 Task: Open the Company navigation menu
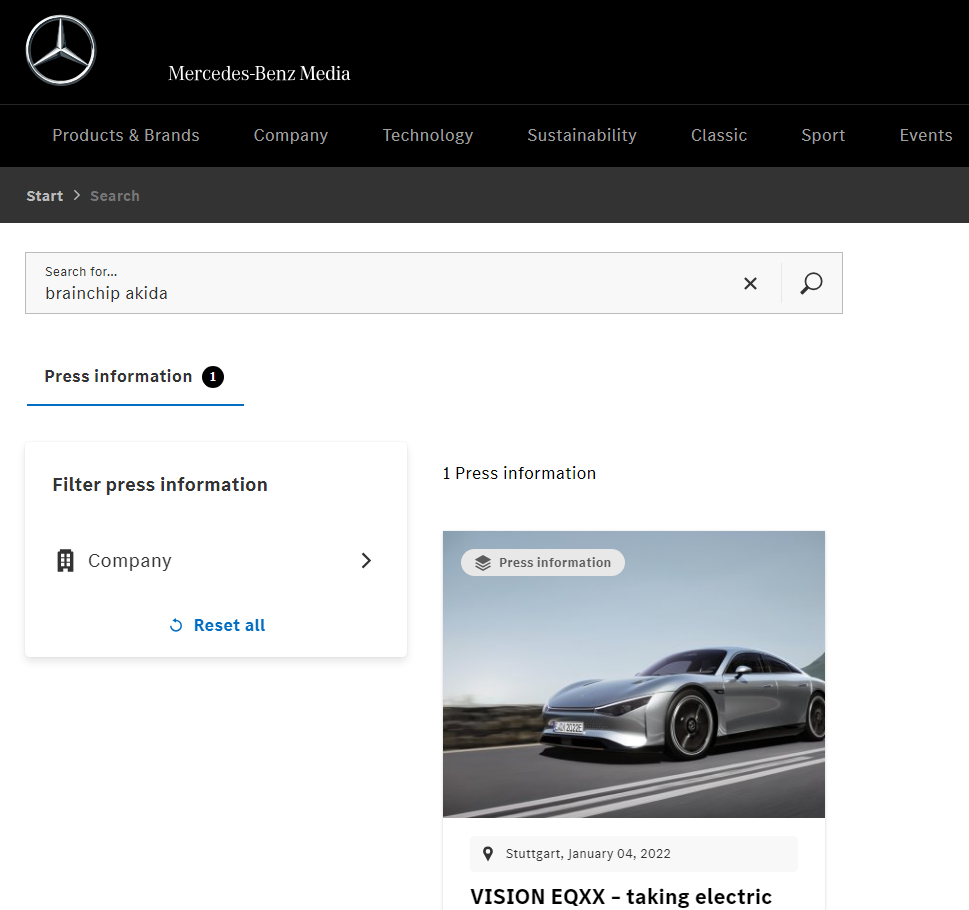coord(291,136)
